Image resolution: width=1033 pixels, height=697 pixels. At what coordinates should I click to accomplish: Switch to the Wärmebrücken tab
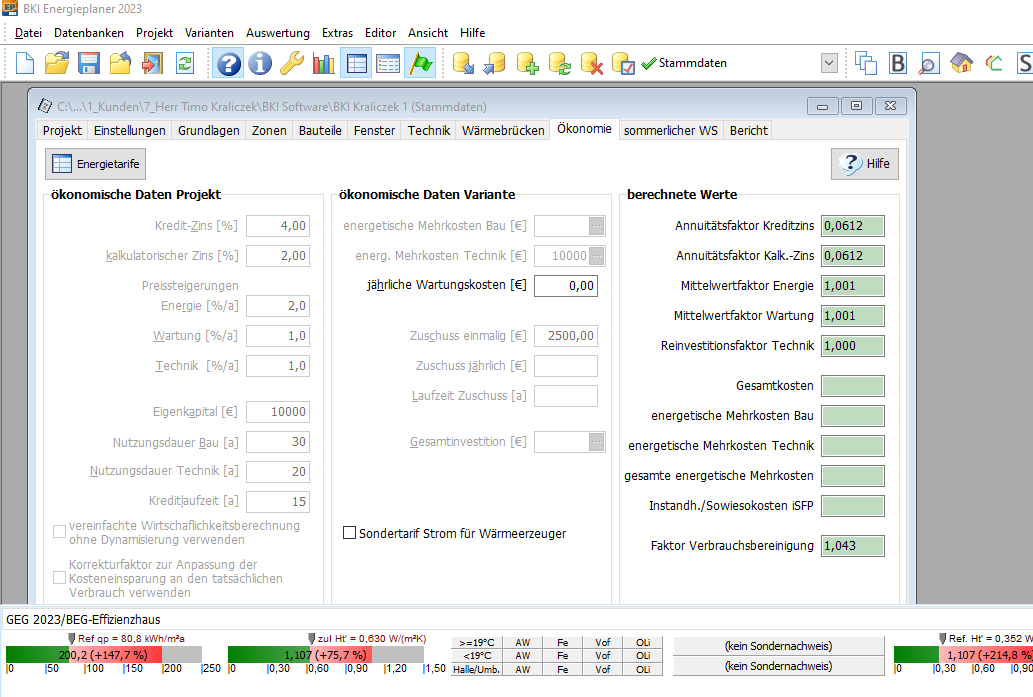coord(503,130)
